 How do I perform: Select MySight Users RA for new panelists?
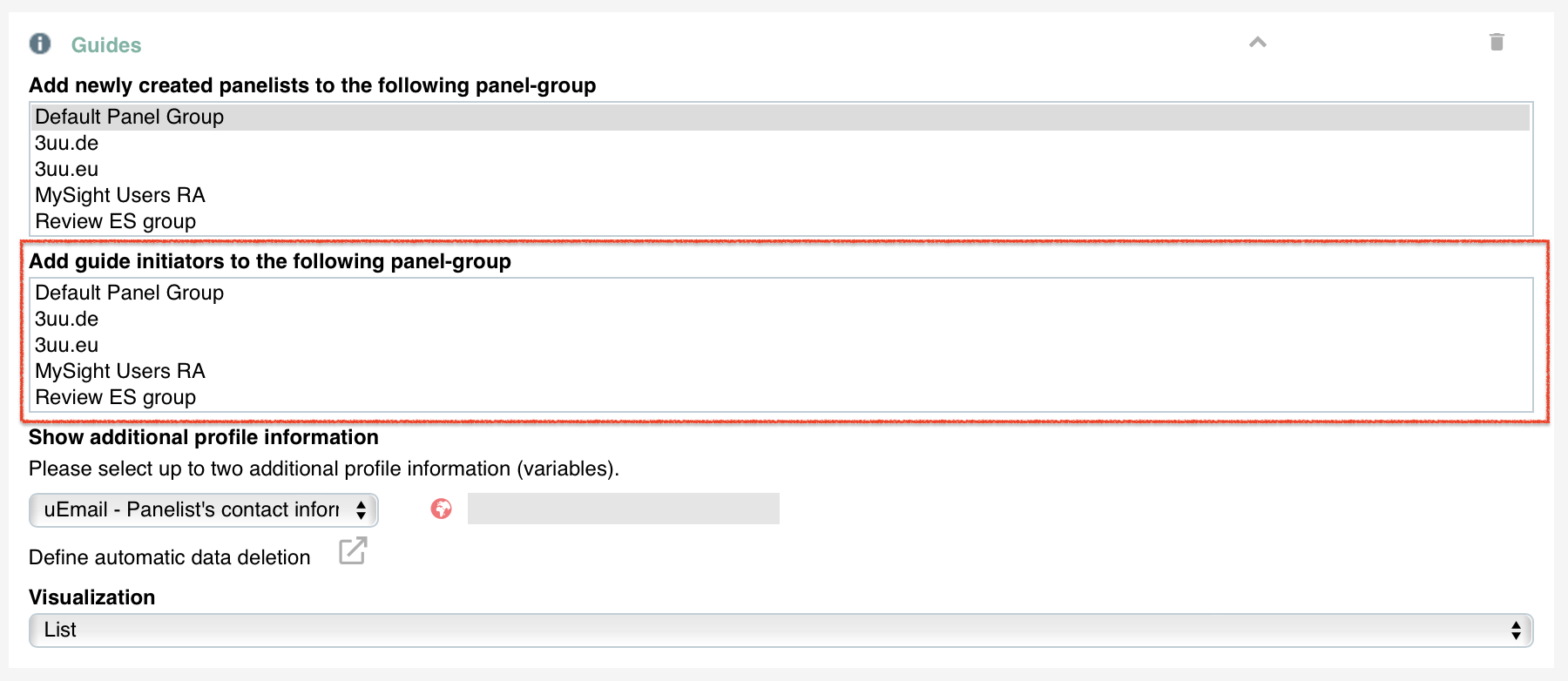click(781, 195)
